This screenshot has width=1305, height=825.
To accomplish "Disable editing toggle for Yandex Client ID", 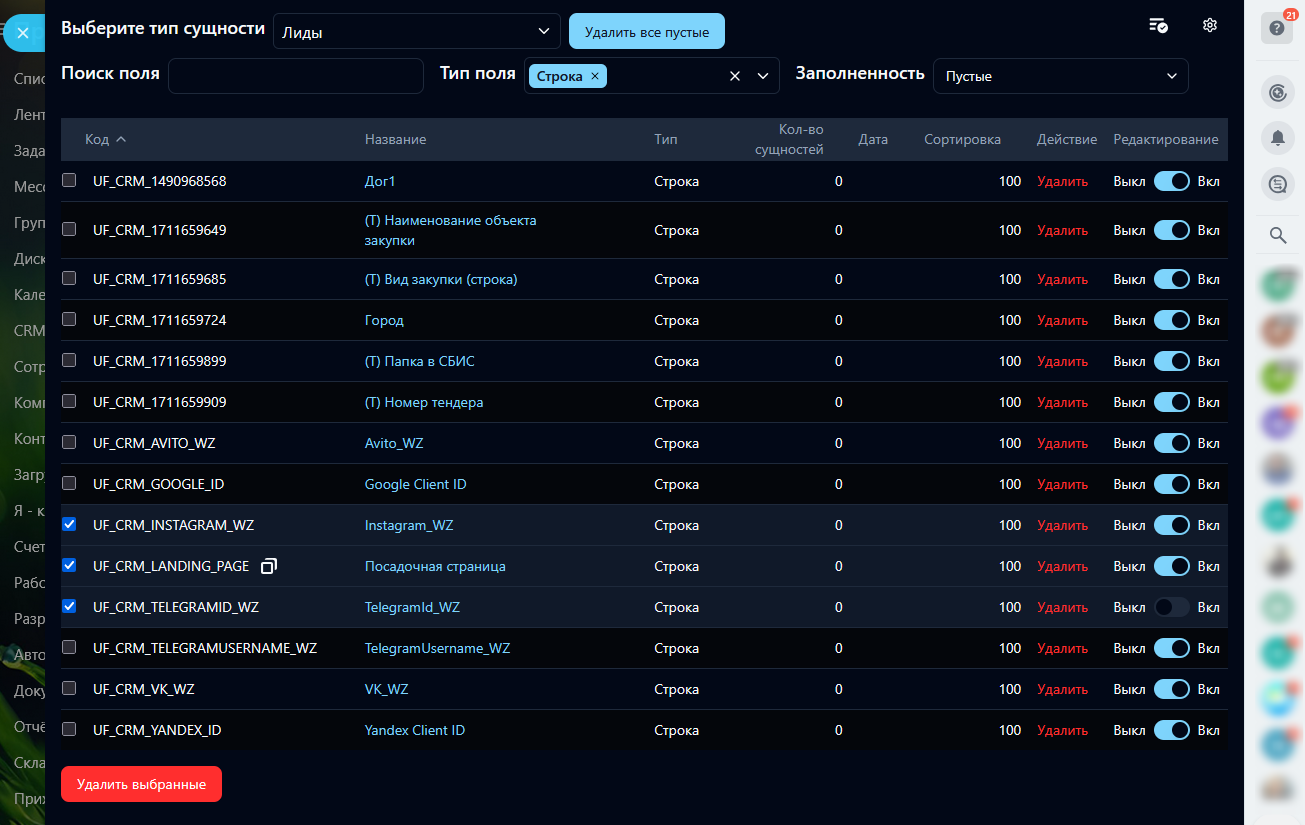I will pos(1171,730).
